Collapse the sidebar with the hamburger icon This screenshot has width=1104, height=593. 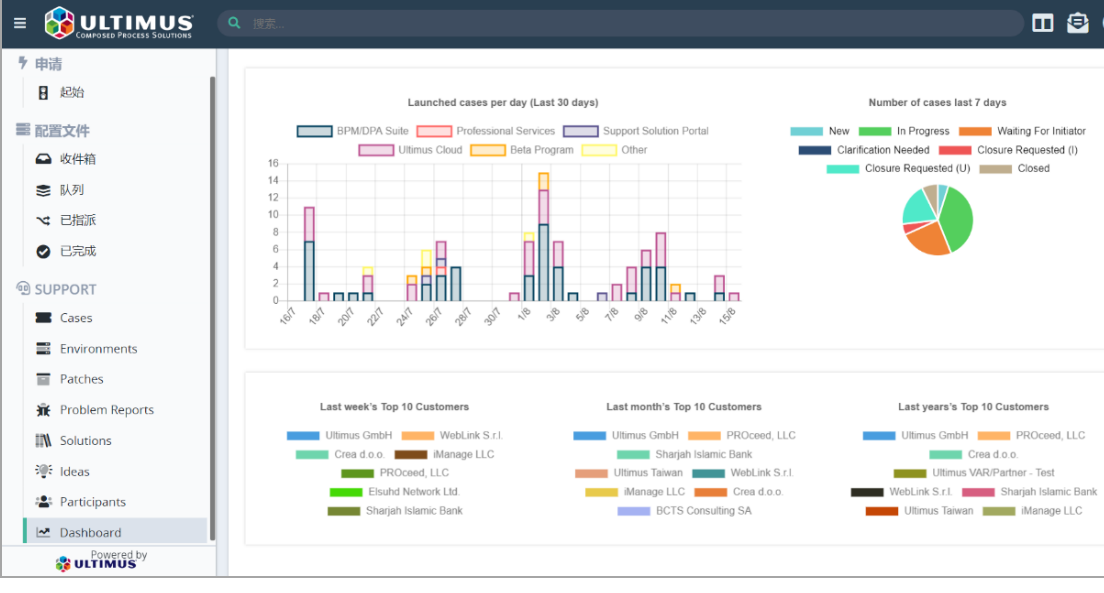pos(20,23)
